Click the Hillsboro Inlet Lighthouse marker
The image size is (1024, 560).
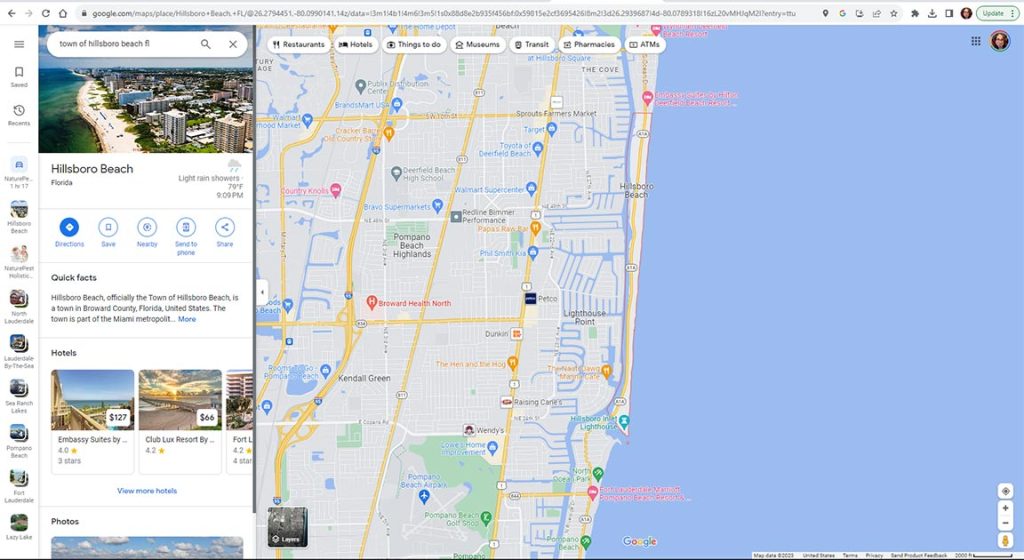tap(624, 421)
